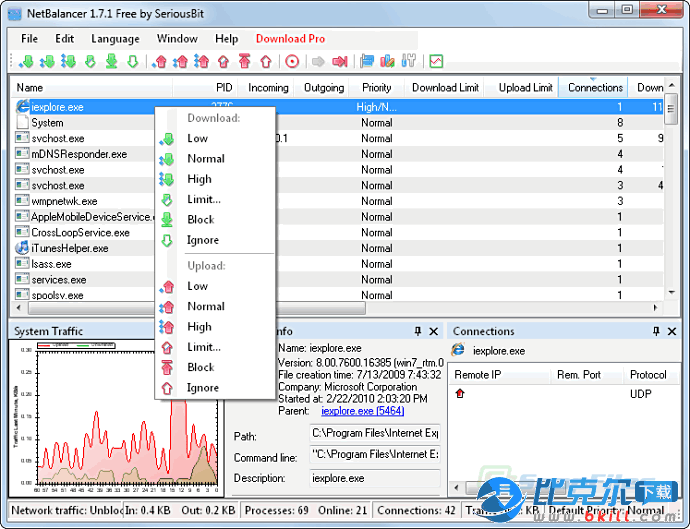Toggle the pin on the process info panel
The image size is (690, 529).
[x=417, y=331]
